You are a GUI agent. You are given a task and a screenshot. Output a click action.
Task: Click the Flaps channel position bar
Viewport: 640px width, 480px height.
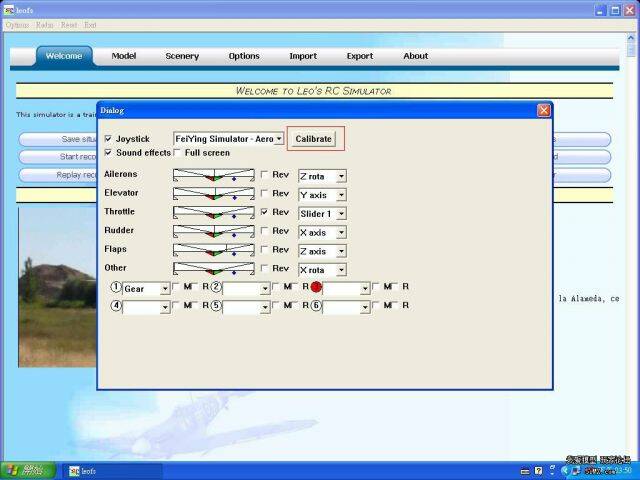tap(214, 250)
